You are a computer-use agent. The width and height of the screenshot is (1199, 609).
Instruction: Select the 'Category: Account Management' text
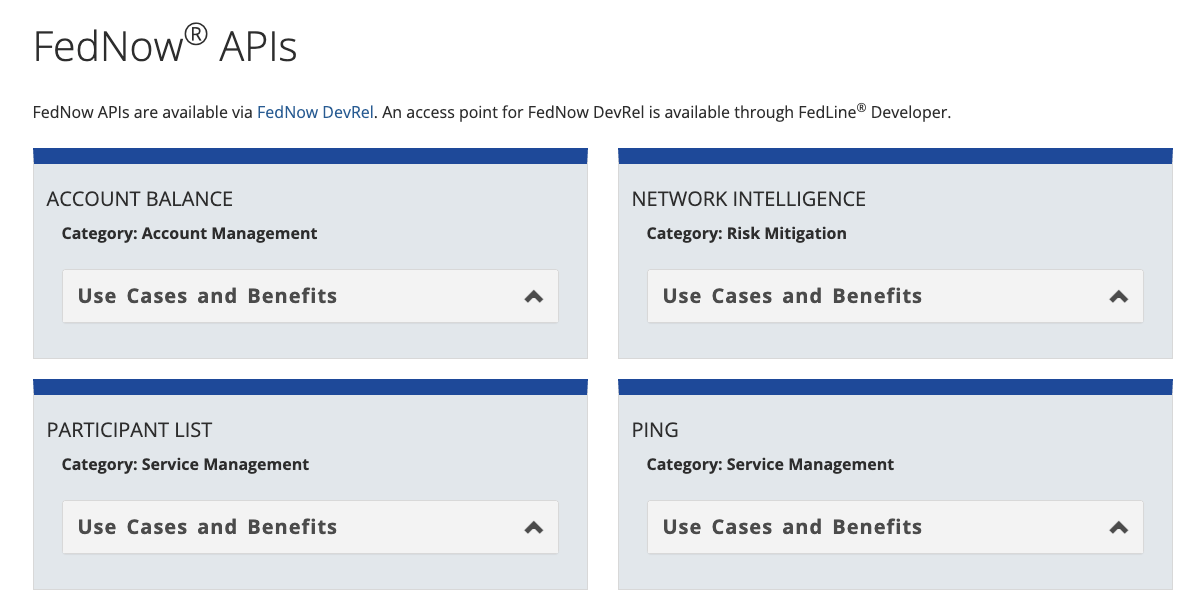click(189, 233)
